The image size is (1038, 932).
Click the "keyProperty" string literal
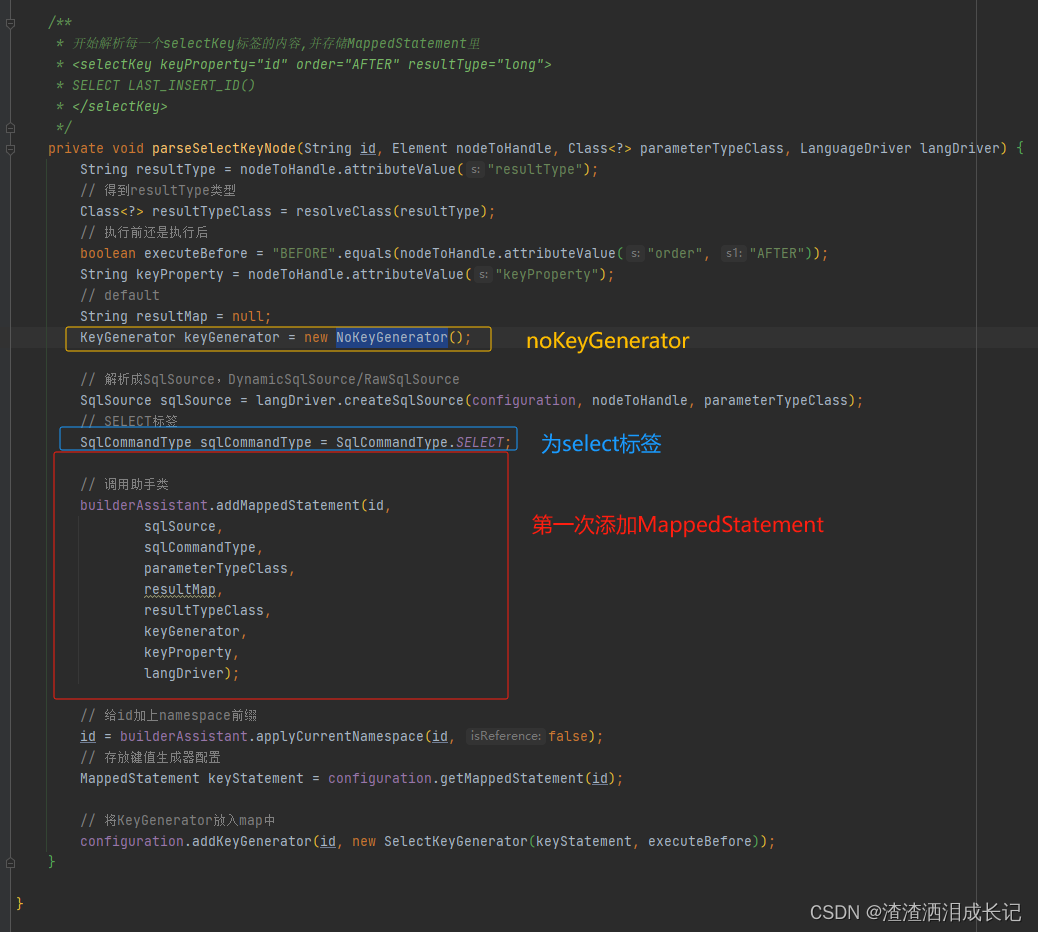tap(547, 274)
